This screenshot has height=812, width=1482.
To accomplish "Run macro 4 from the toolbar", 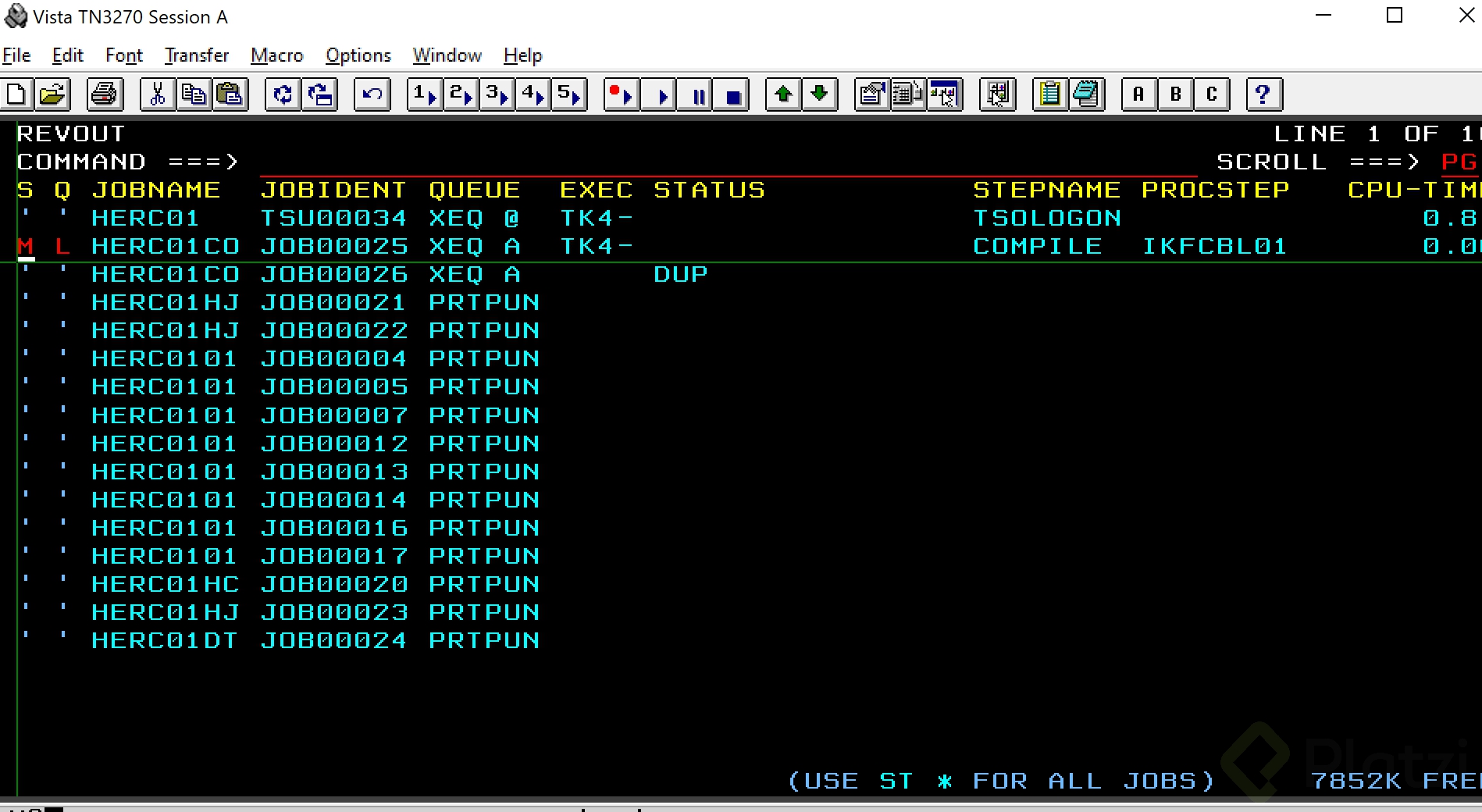I will click(533, 95).
